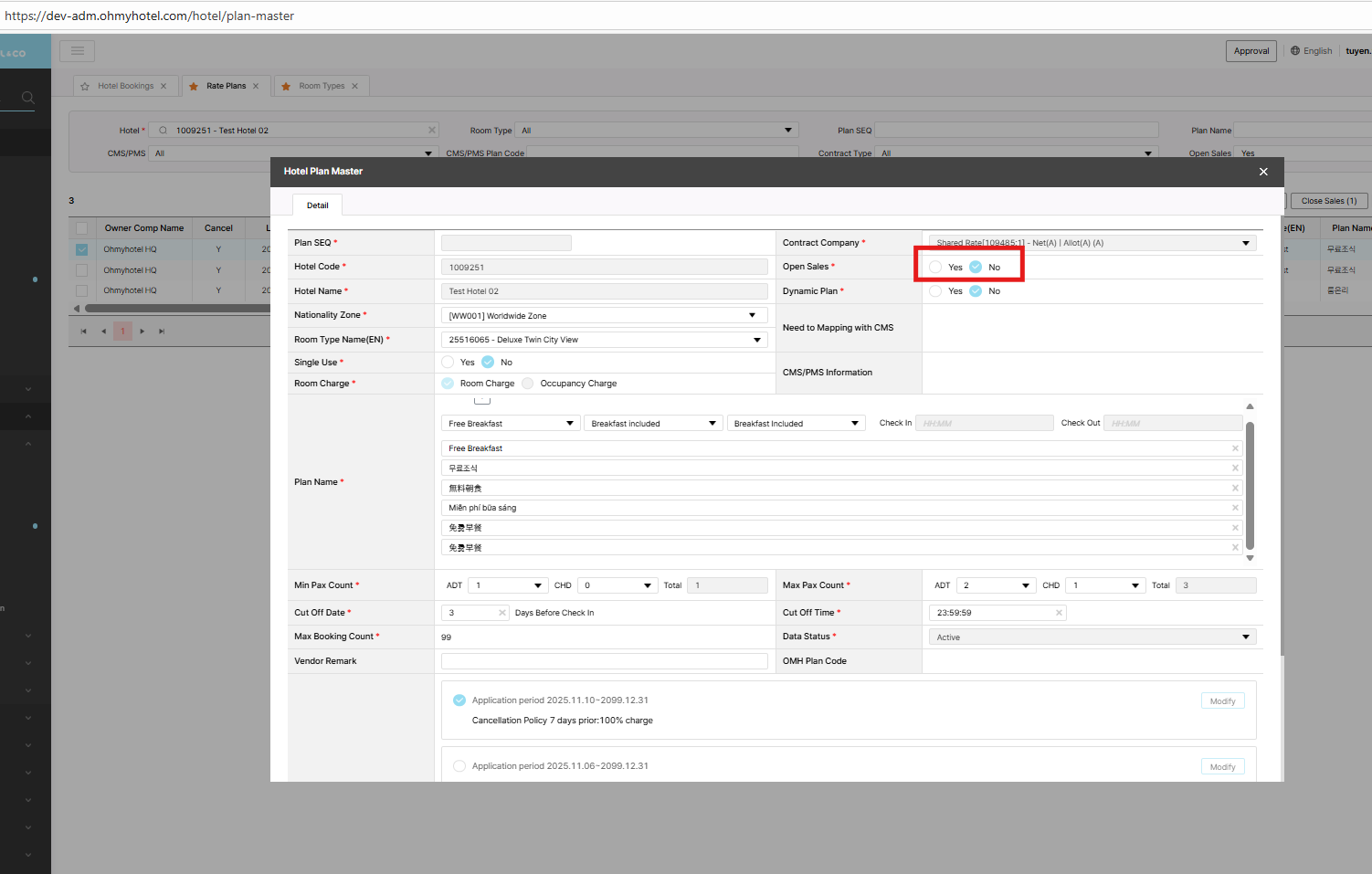1372x874 pixels.
Task: Select Yes for Dynamic Plan
Action: tap(935, 291)
